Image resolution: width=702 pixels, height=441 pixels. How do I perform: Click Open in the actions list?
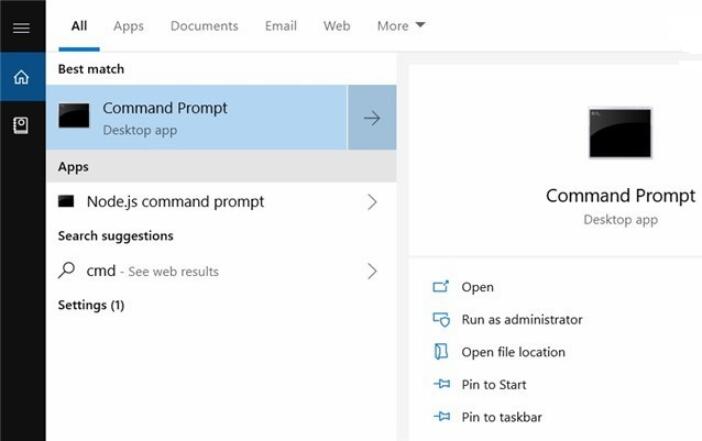click(477, 287)
